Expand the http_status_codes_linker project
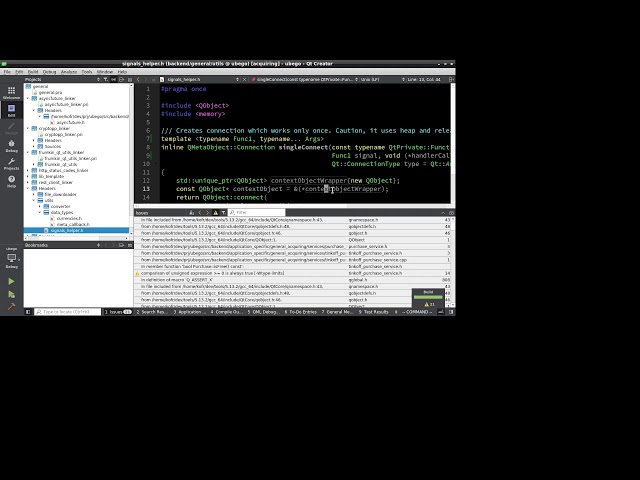The image size is (640, 480). [x=28, y=170]
